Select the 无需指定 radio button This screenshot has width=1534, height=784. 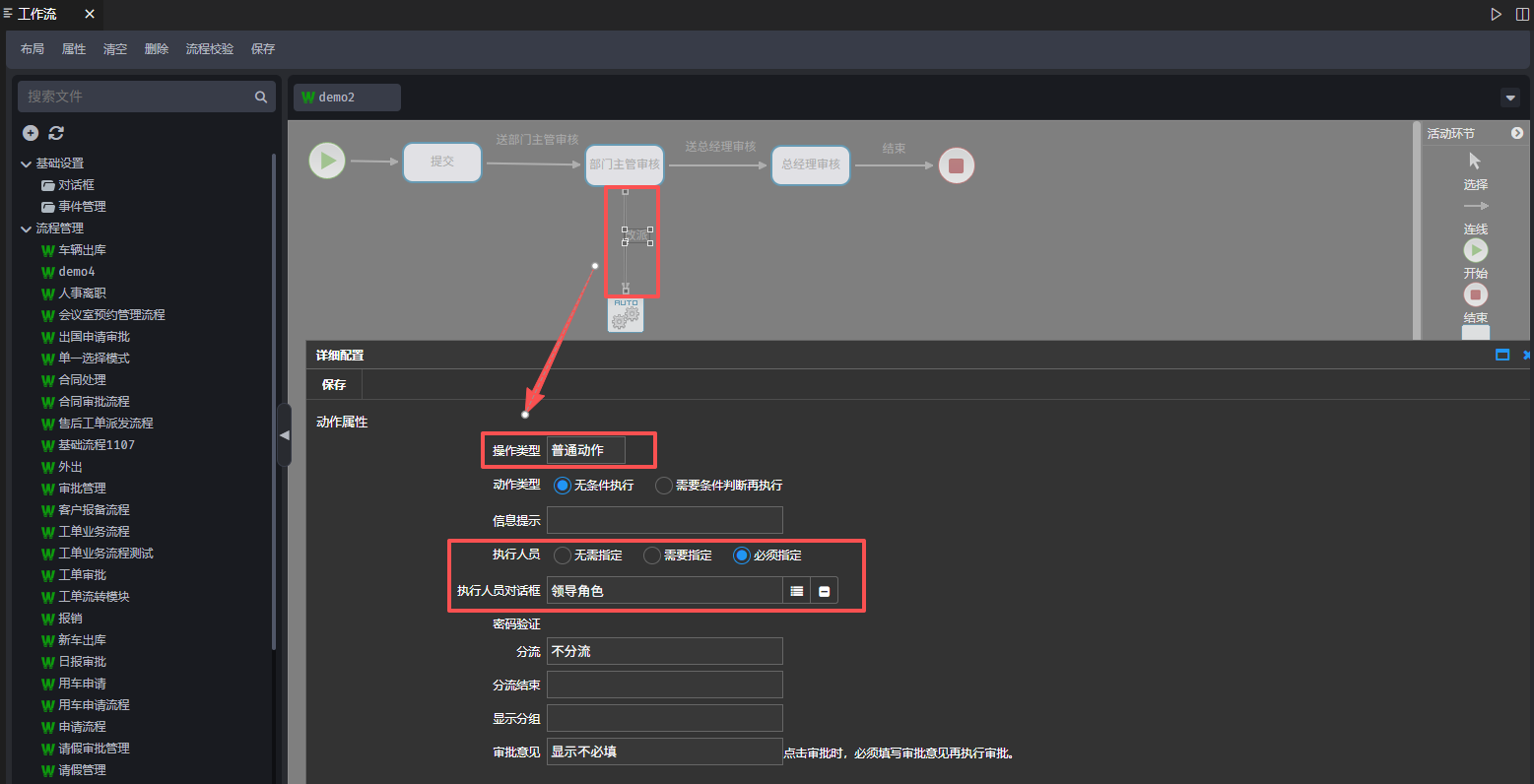(563, 555)
